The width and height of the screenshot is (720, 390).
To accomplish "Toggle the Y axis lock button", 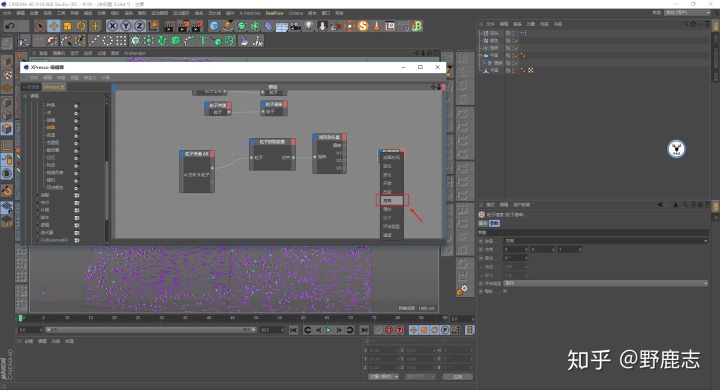I will pos(126,26).
